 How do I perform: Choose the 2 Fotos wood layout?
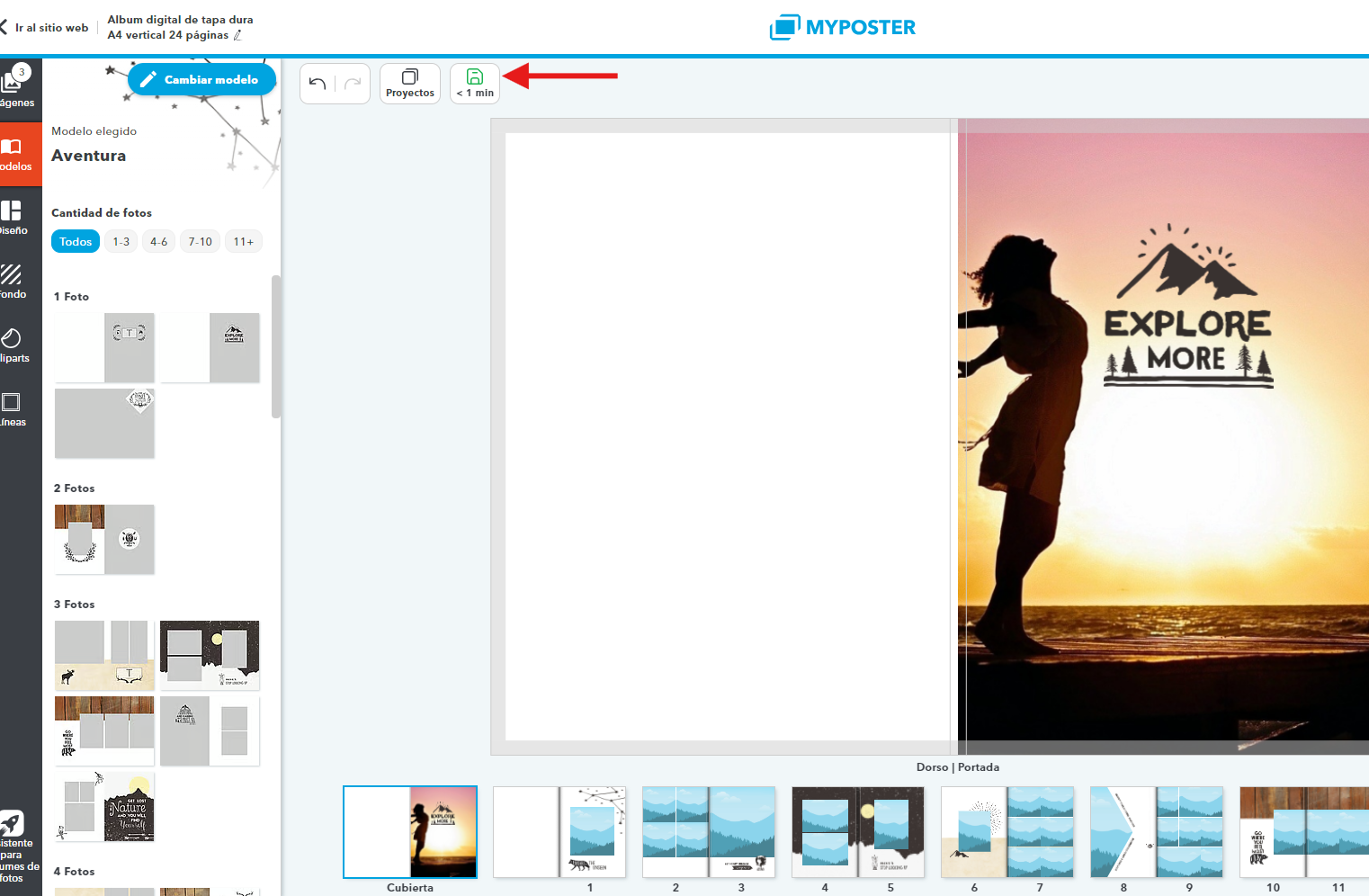tap(104, 540)
